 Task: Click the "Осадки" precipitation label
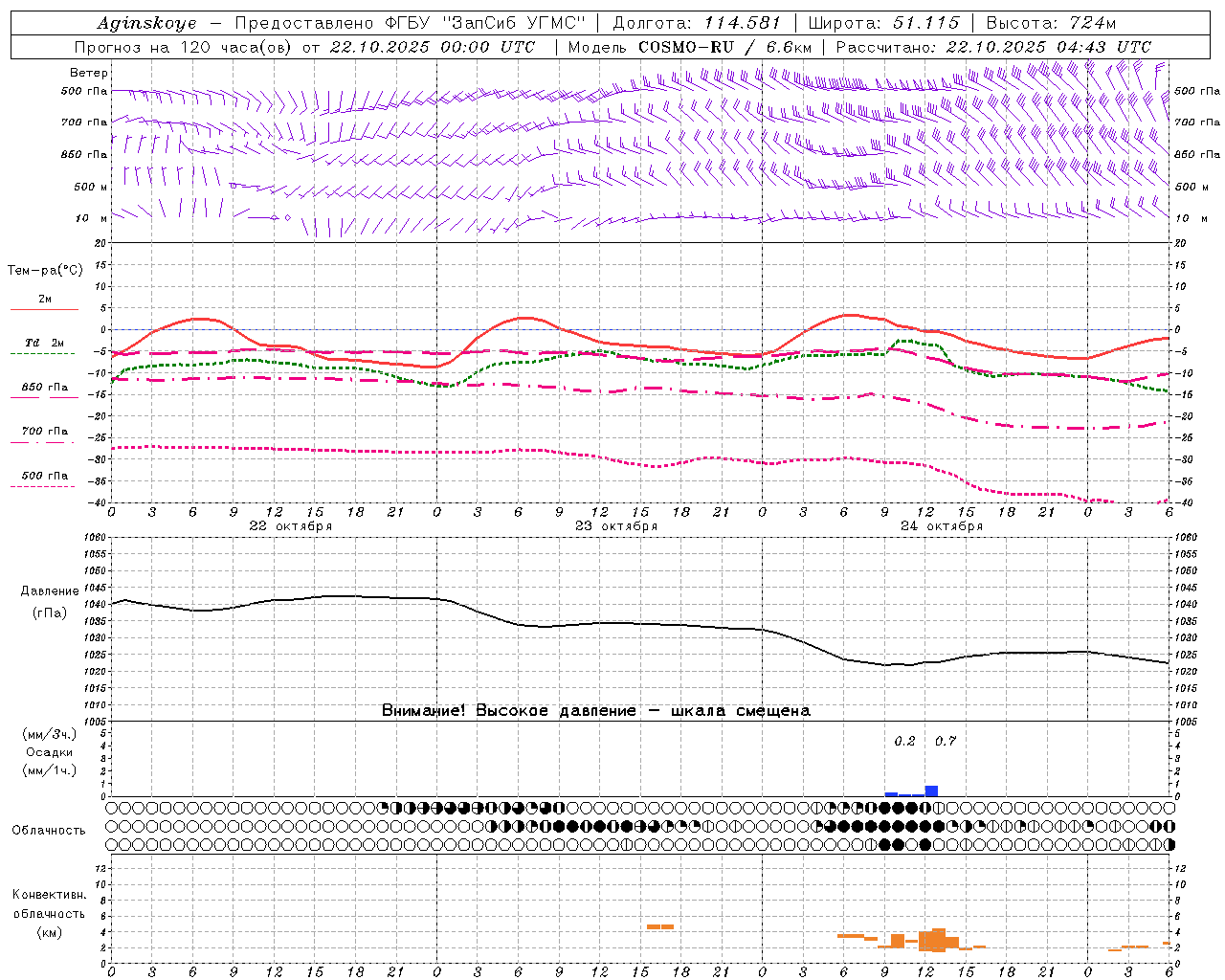pos(50,752)
